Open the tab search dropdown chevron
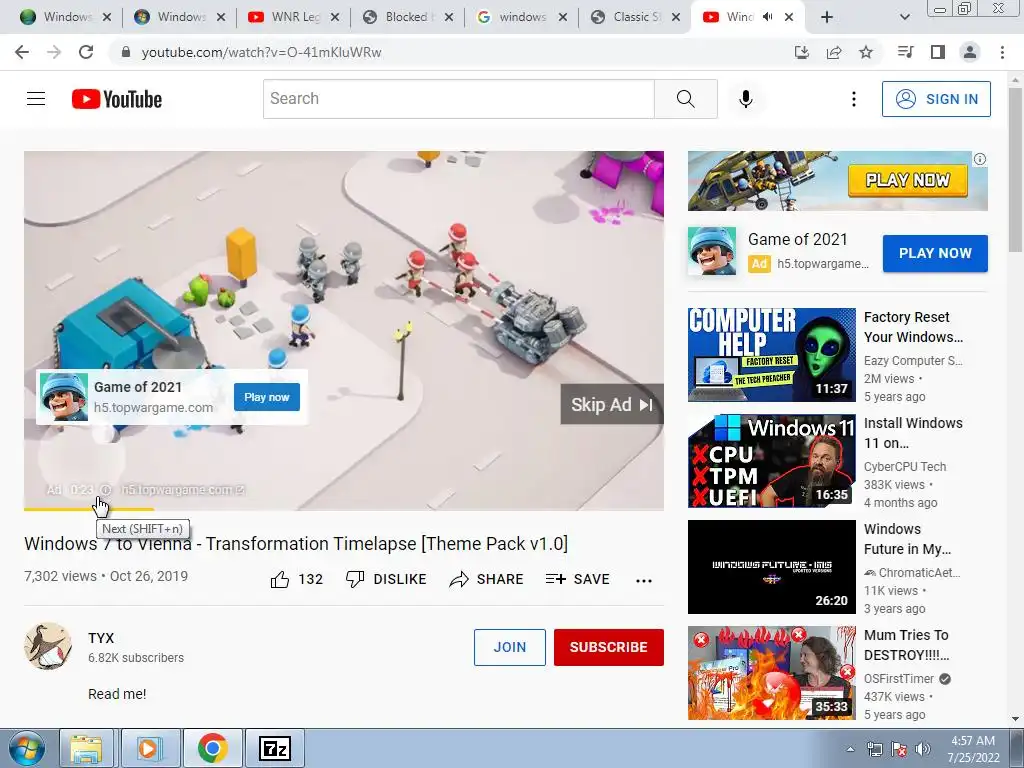Image resolution: width=1024 pixels, height=768 pixels. (904, 17)
